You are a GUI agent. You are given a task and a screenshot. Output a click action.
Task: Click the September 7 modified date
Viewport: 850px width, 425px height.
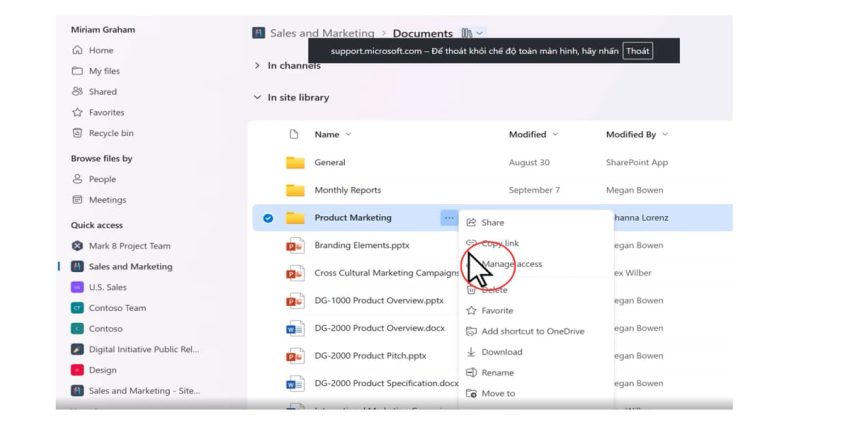click(x=534, y=190)
